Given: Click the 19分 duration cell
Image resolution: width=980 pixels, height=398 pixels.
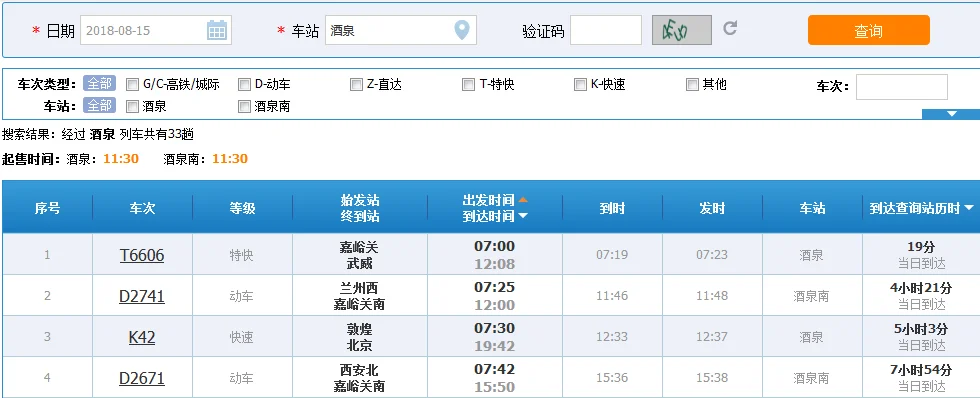Looking at the screenshot, I should 921,247.
